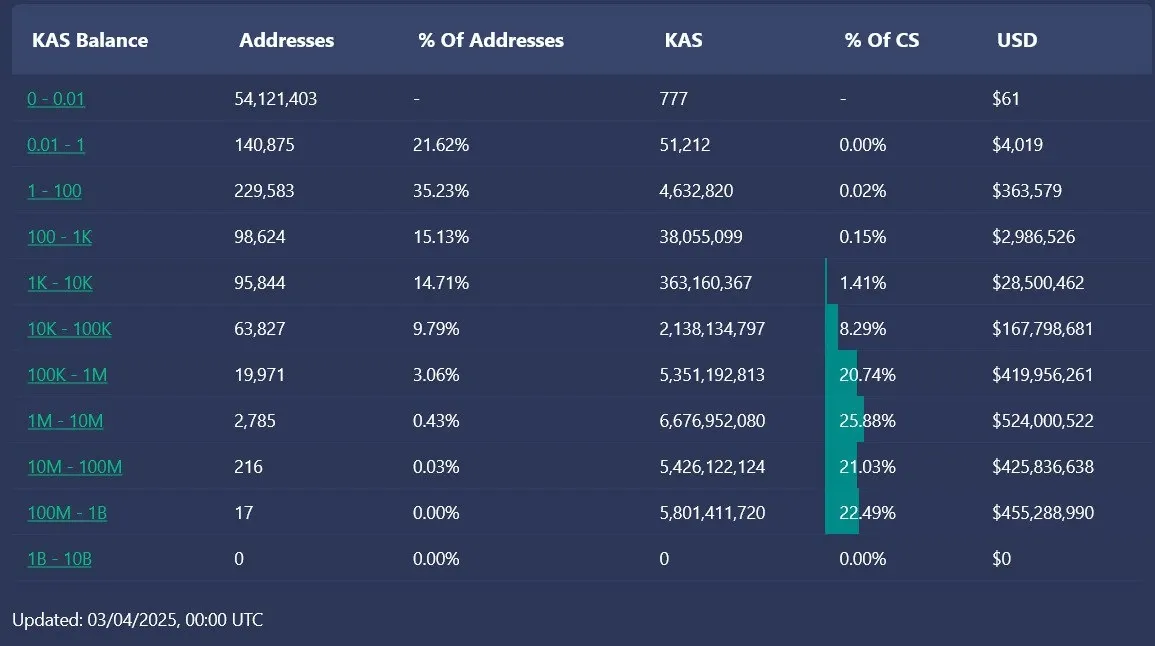Click the KAS Balance column header

90,41
